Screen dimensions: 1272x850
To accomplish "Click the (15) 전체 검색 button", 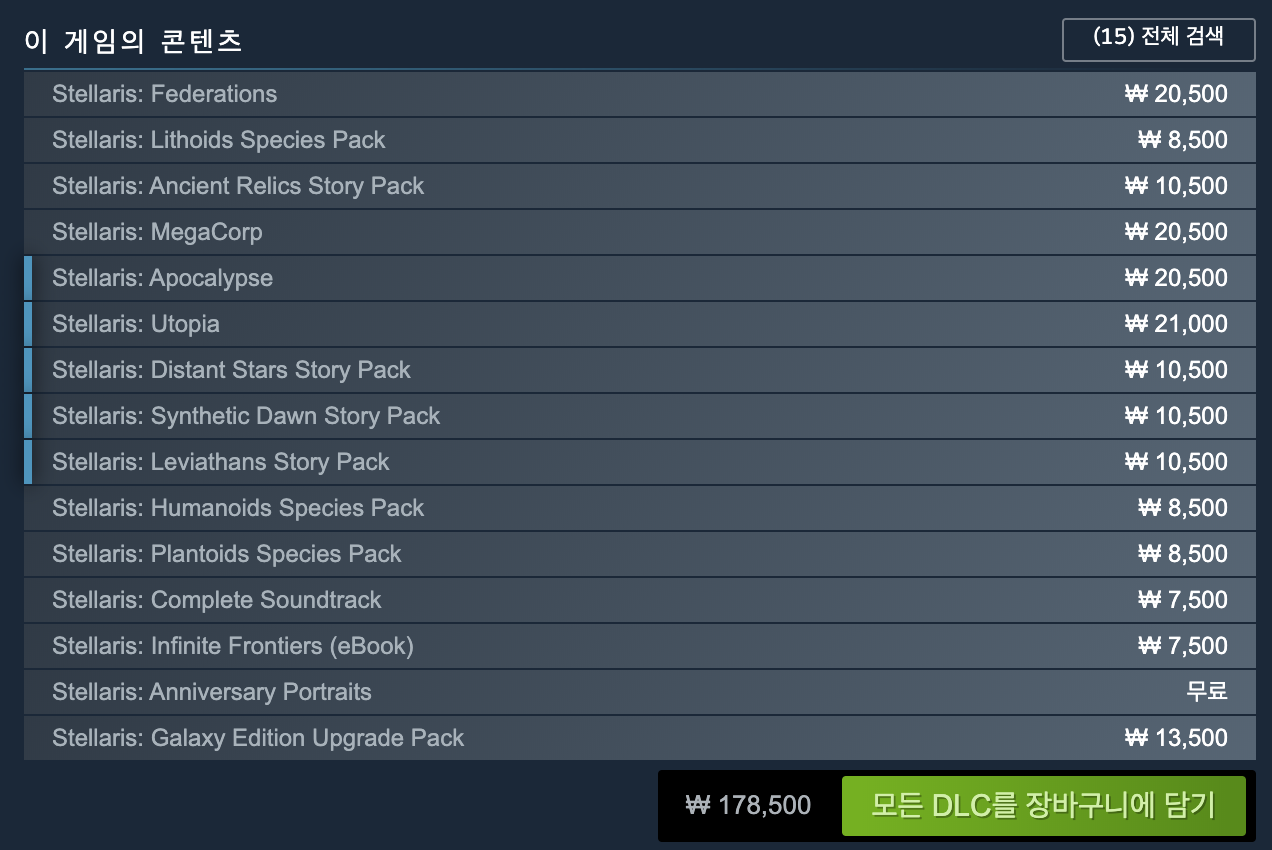I will (1158, 40).
